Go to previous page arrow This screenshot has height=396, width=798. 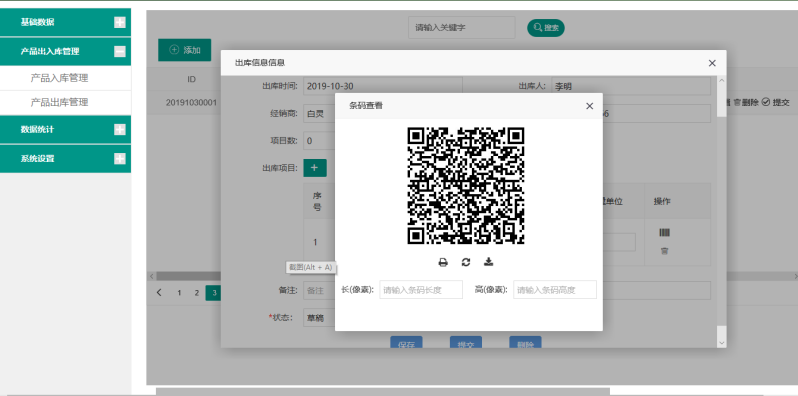point(159,293)
